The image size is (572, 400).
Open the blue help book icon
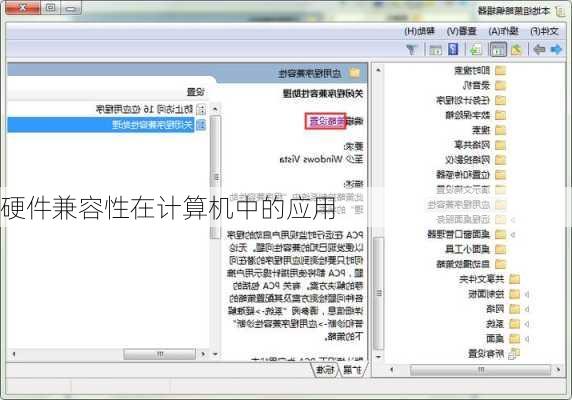(453, 49)
